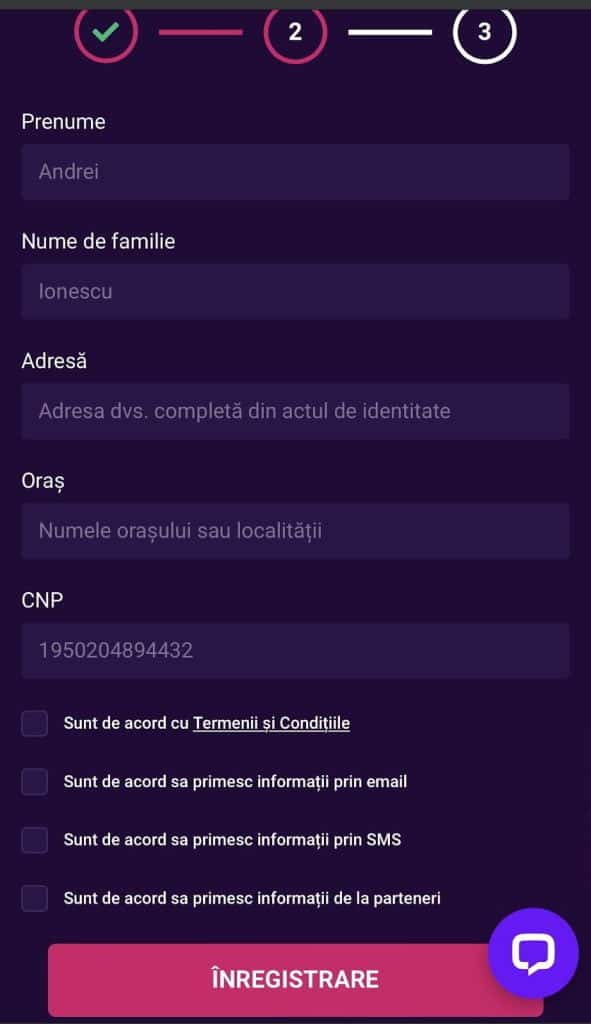Select step 3 in the progress indicator
The width and height of the screenshot is (591, 1024).
[x=485, y=32]
